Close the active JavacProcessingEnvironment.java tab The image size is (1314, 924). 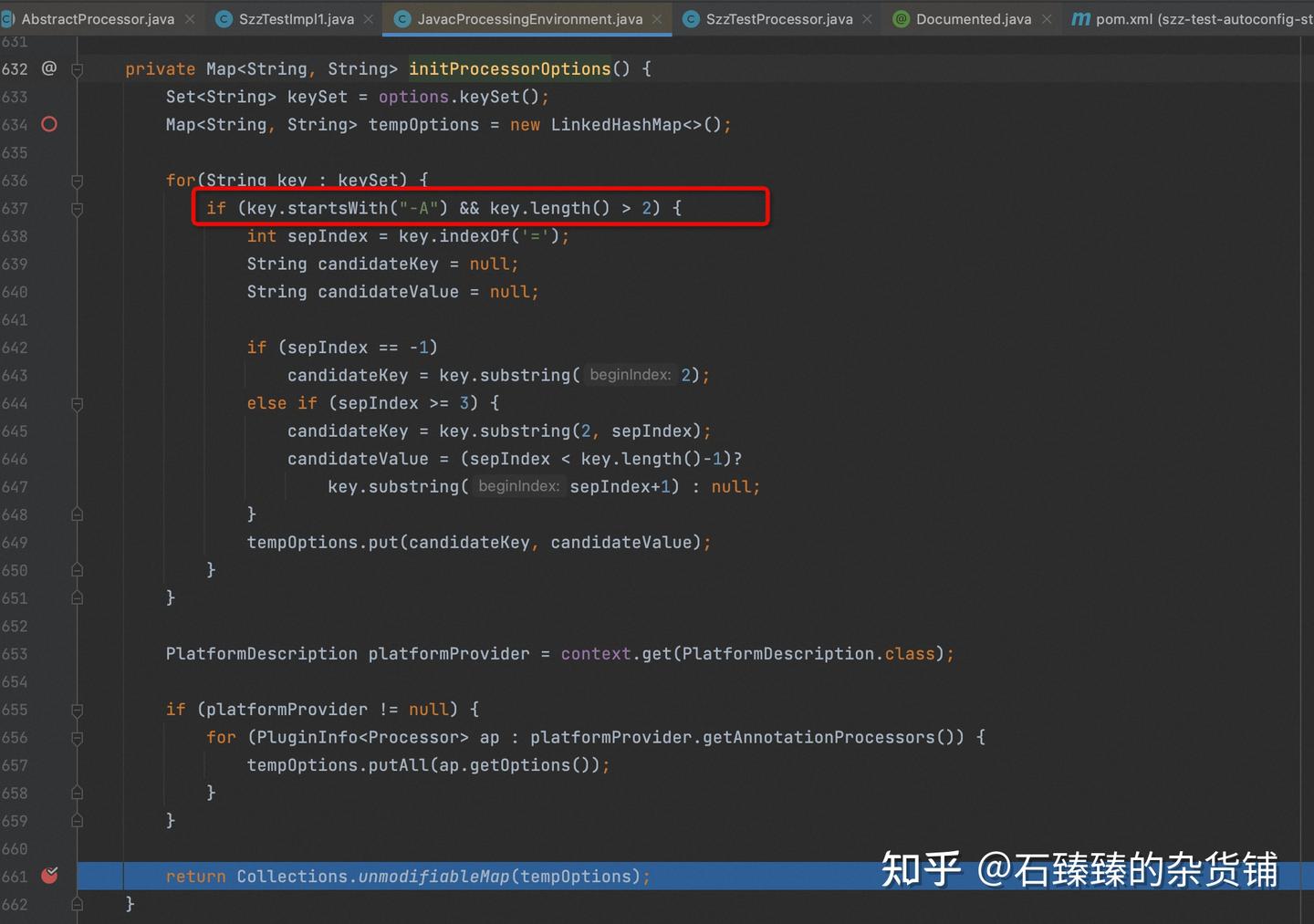click(x=656, y=17)
